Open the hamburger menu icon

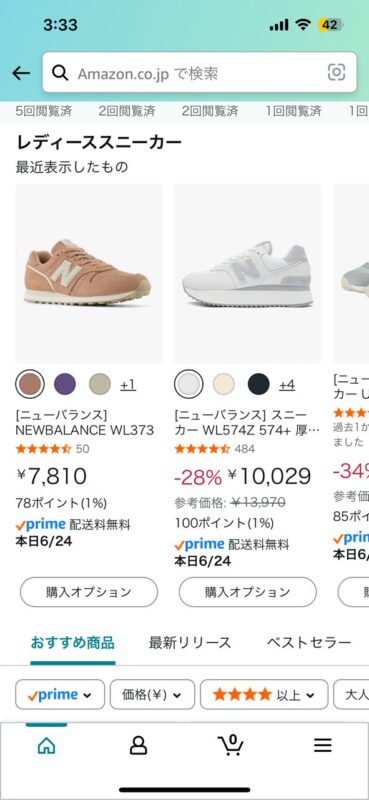[x=323, y=746]
